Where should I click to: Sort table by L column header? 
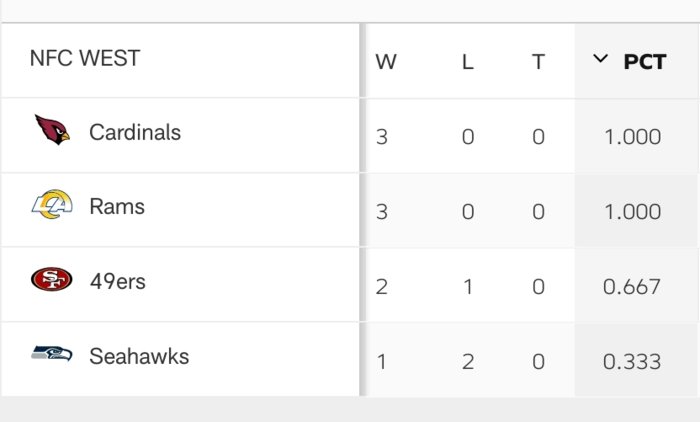pos(467,62)
